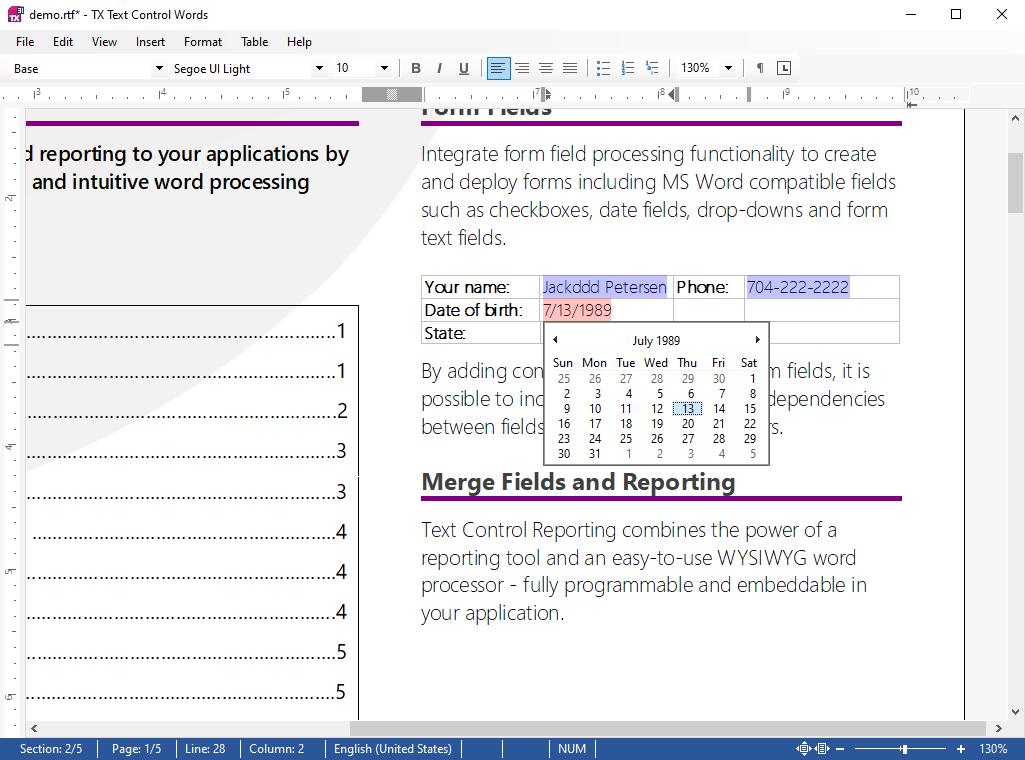Image resolution: width=1025 pixels, height=760 pixels.
Task: Toggle bold formatting
Action: pyautogui.click(x=416, y=68)
